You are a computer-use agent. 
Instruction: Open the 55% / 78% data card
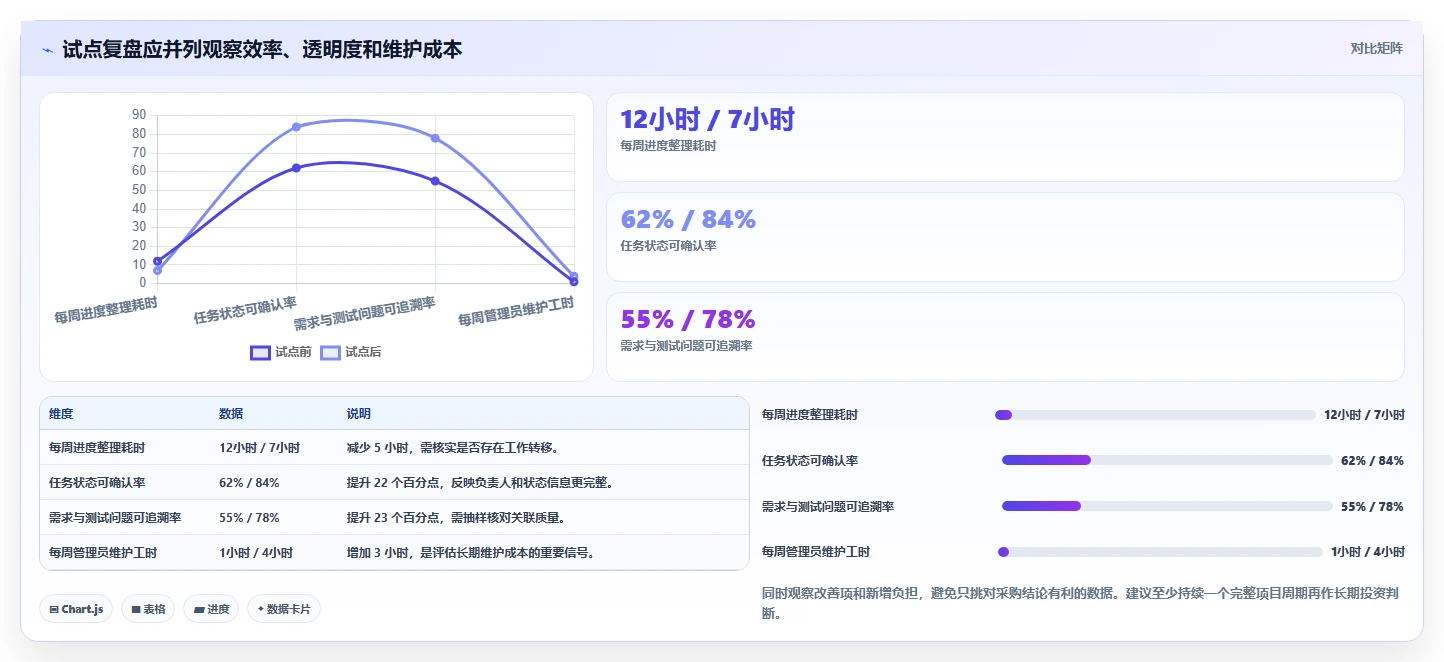(1005, 337)
